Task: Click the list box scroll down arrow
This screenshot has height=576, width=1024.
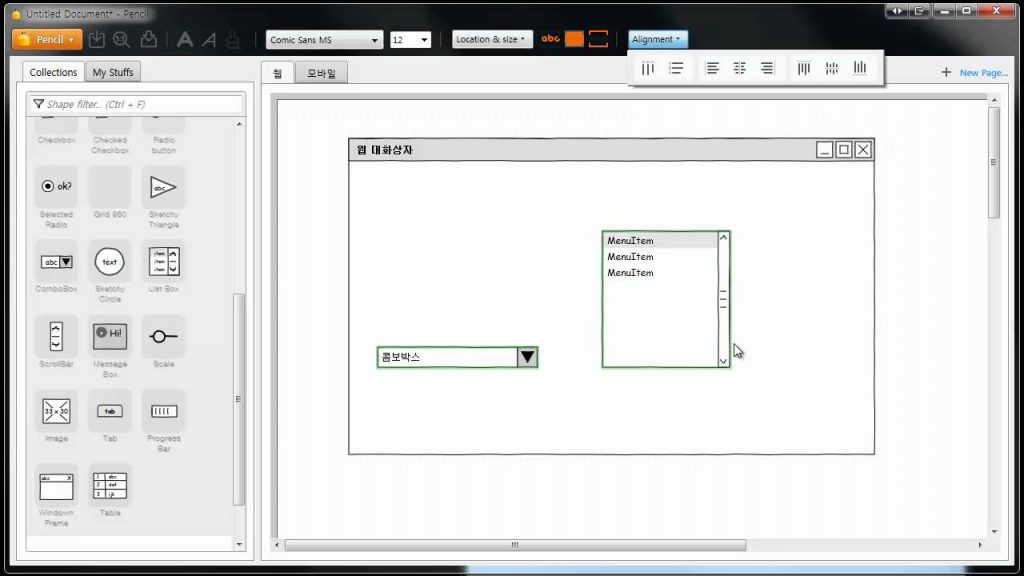Action: pos(723,360)
